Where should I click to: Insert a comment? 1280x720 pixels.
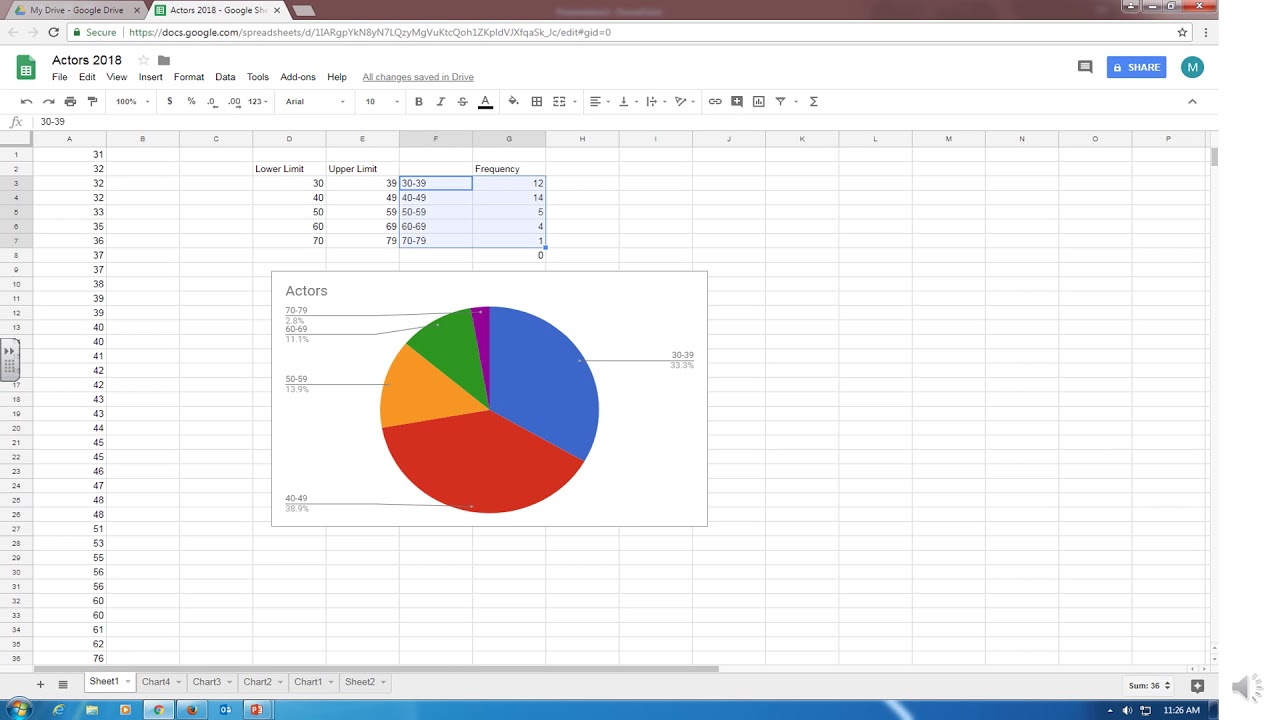click(x=737, y=101)
